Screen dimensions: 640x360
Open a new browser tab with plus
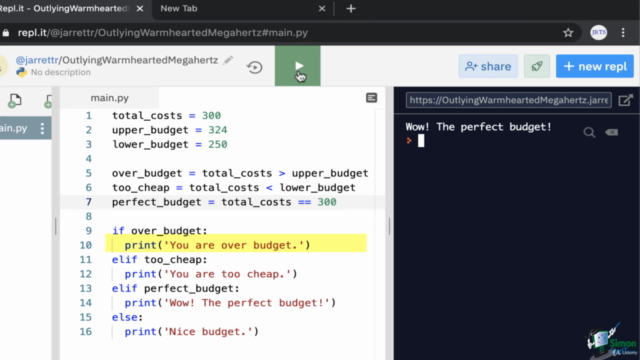(x=351, y=9)
